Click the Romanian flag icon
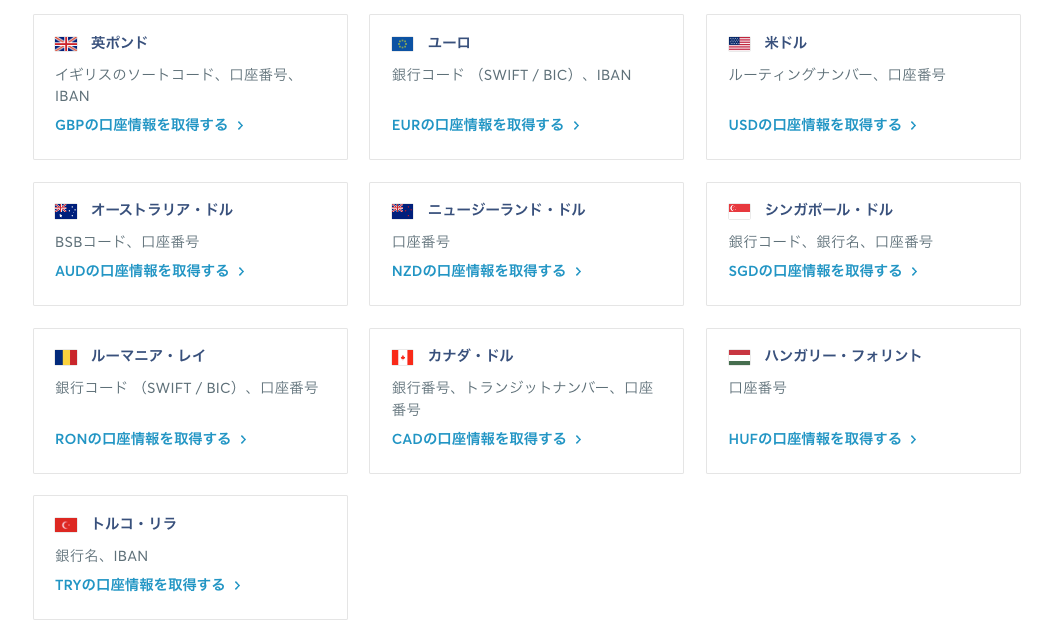The image size is (1049, 637). pos(66,357)
